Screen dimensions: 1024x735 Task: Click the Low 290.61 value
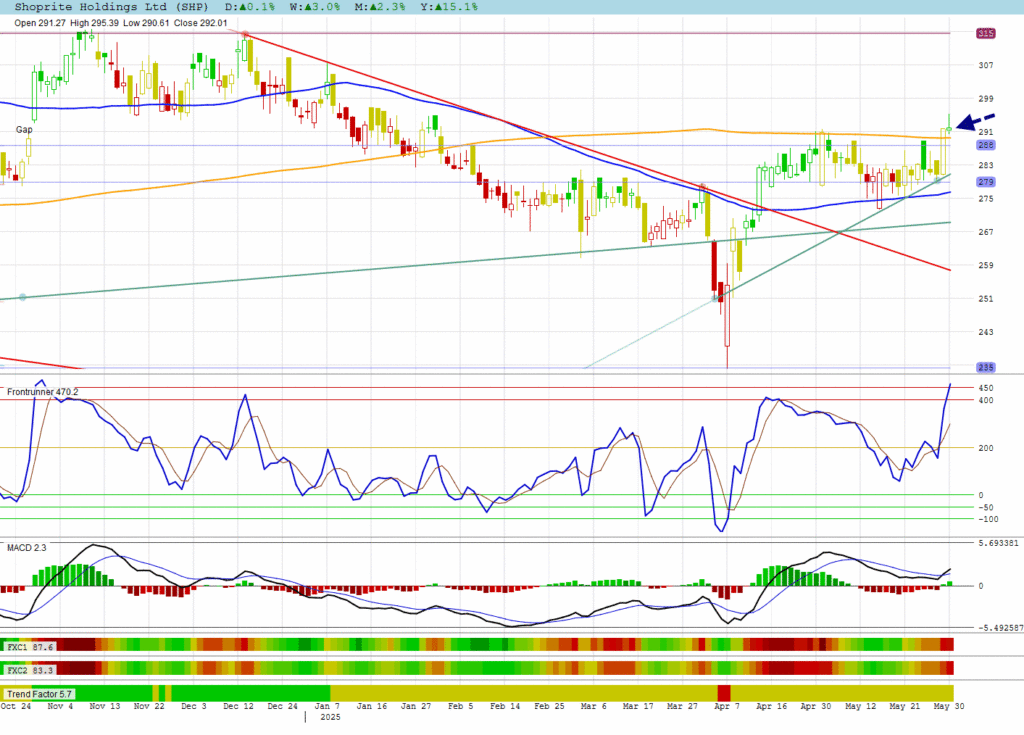pyautogui.click(x=146, y=23)
